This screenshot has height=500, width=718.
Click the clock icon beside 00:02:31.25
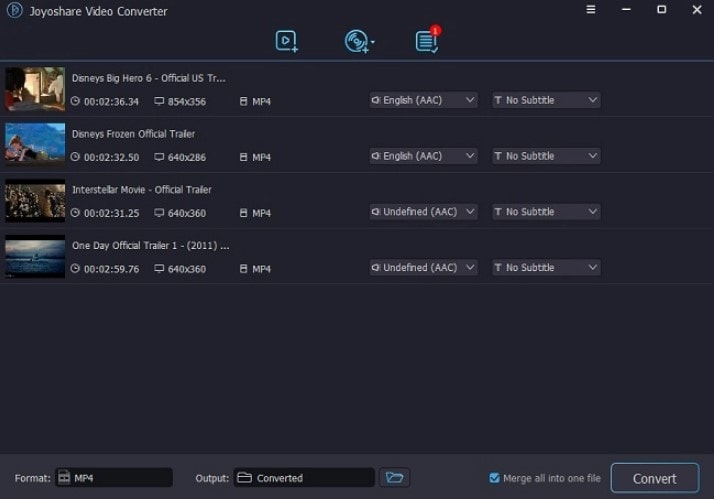point(75,212)
